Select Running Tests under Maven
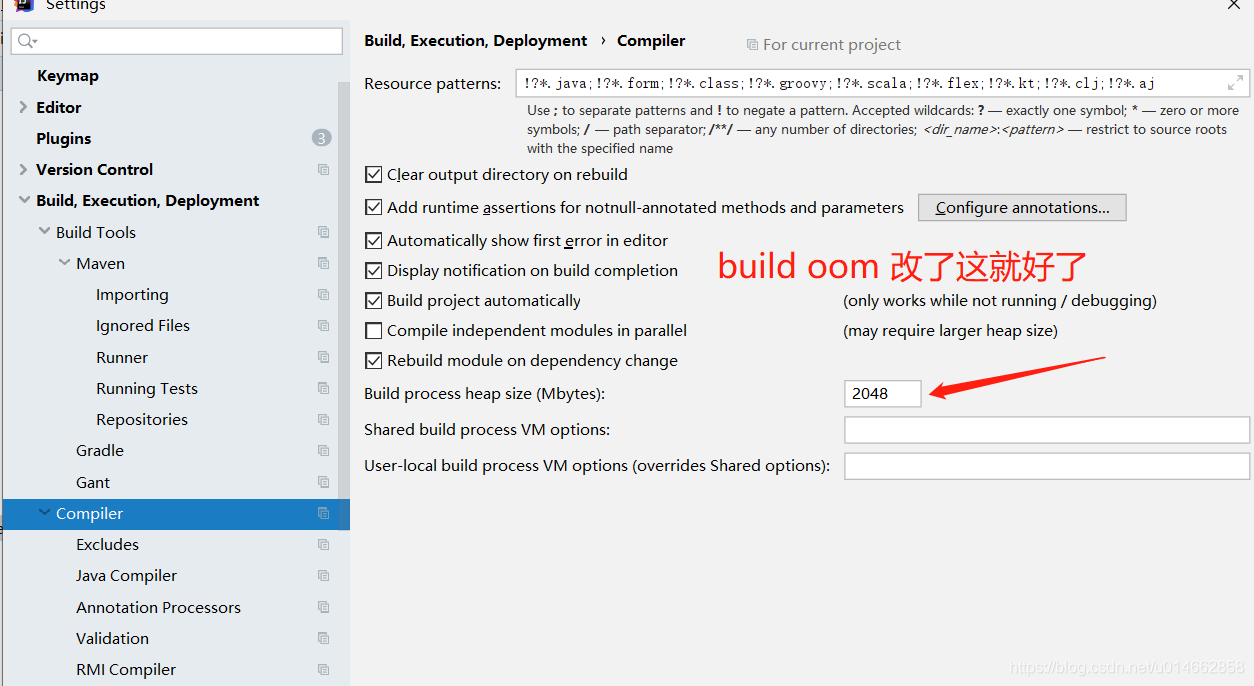 pos(147,388)
